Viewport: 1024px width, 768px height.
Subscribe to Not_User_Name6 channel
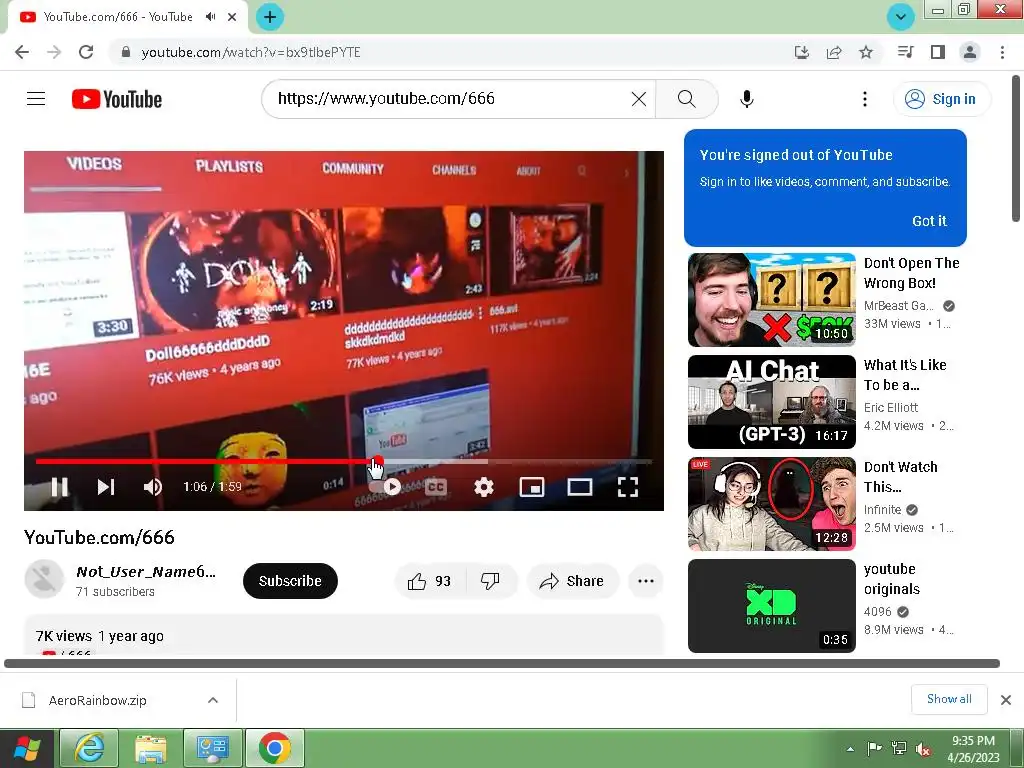(290, 581)
